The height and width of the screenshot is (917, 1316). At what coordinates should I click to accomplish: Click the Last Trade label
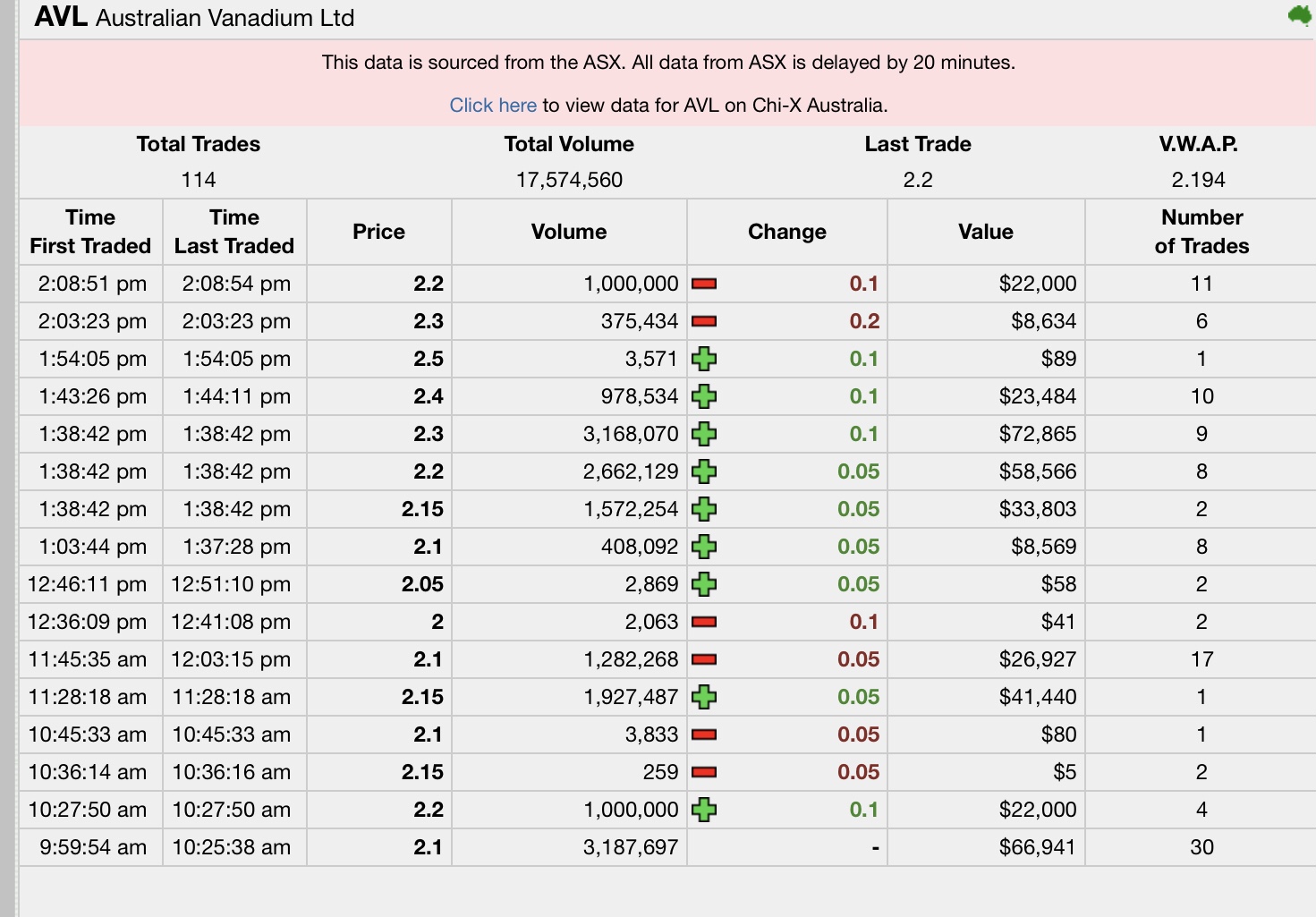918,144
